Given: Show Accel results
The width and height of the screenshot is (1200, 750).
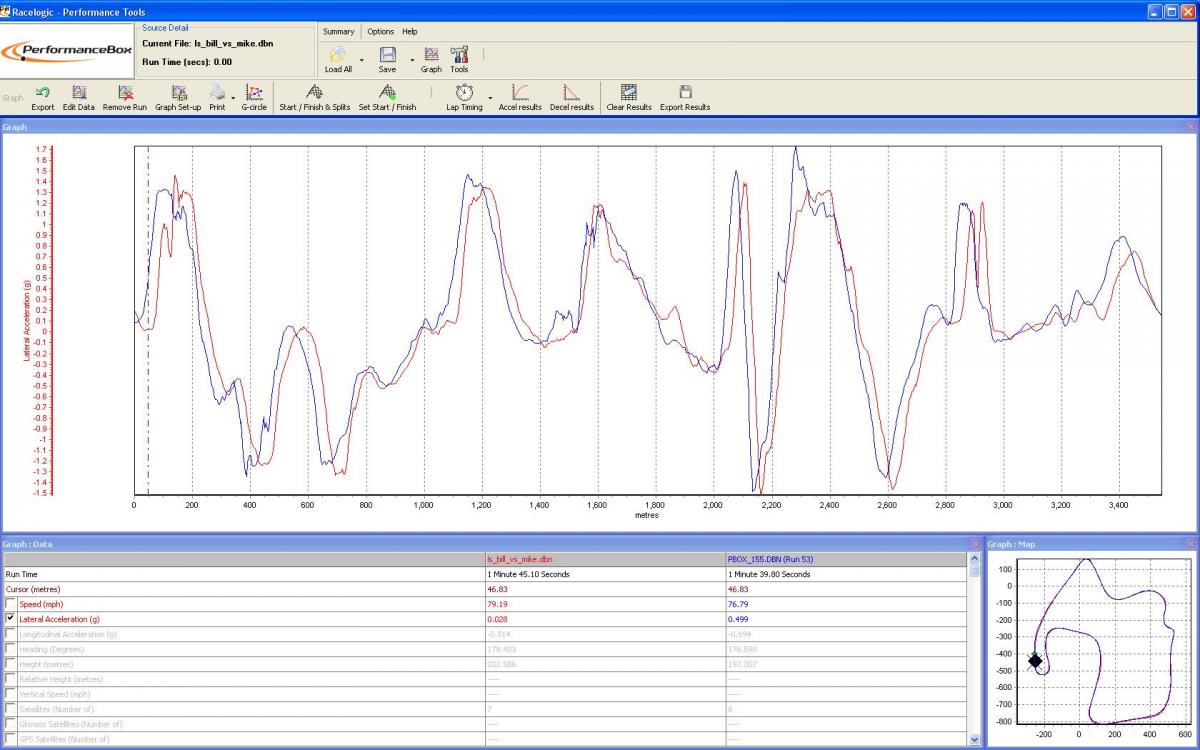Looking at the screenshot, I should [520, 93].
